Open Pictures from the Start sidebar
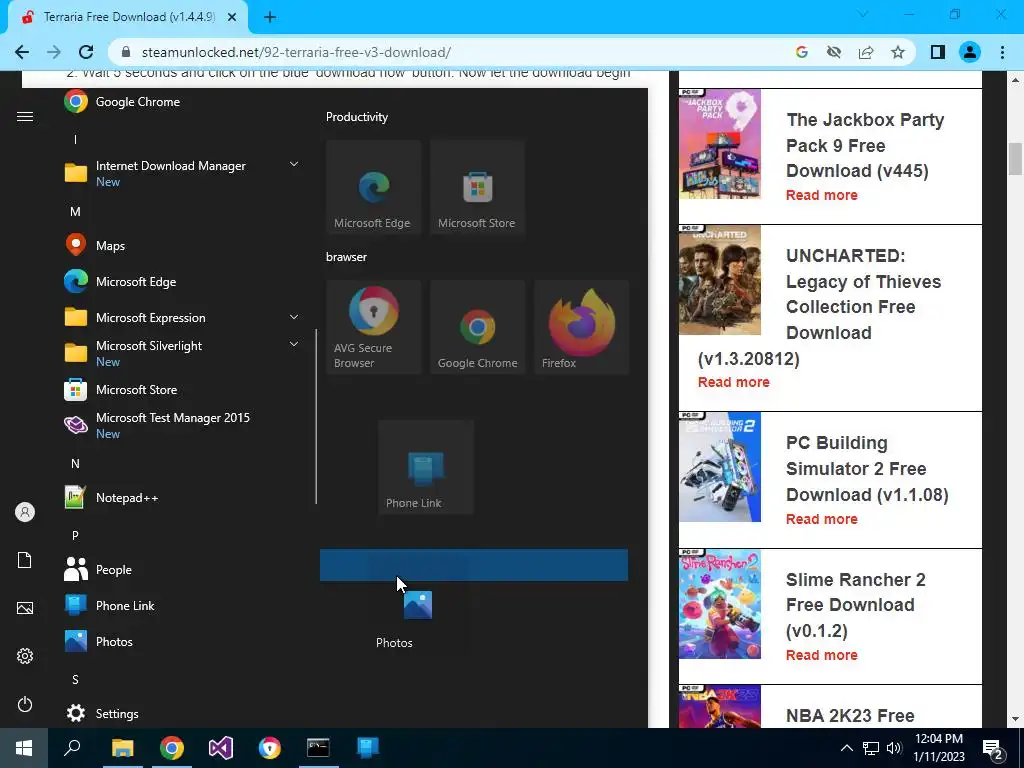1024x768 pixels. [25, 608]
